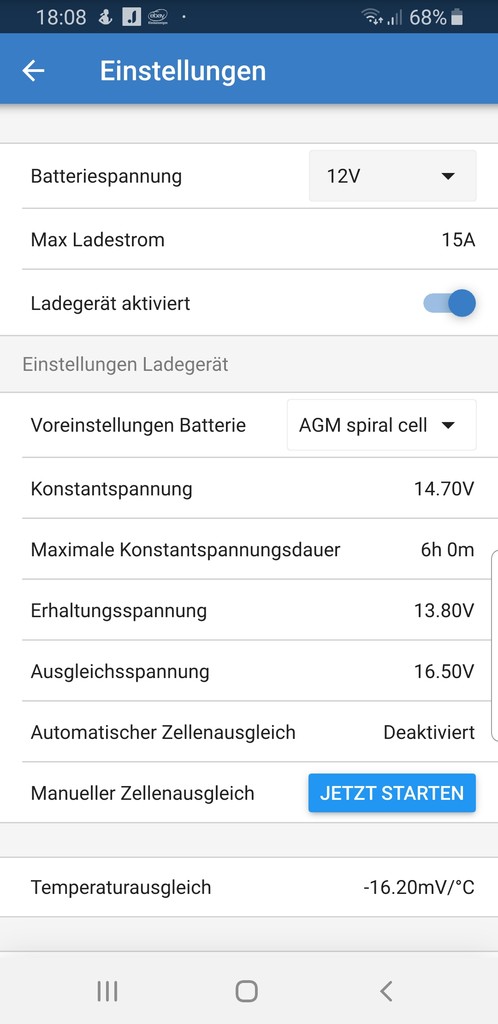This screenshot has height=1024, width=498.
Task: Tap the eBay Kleinanzeigen notification icon
Action: click(157, 17)
